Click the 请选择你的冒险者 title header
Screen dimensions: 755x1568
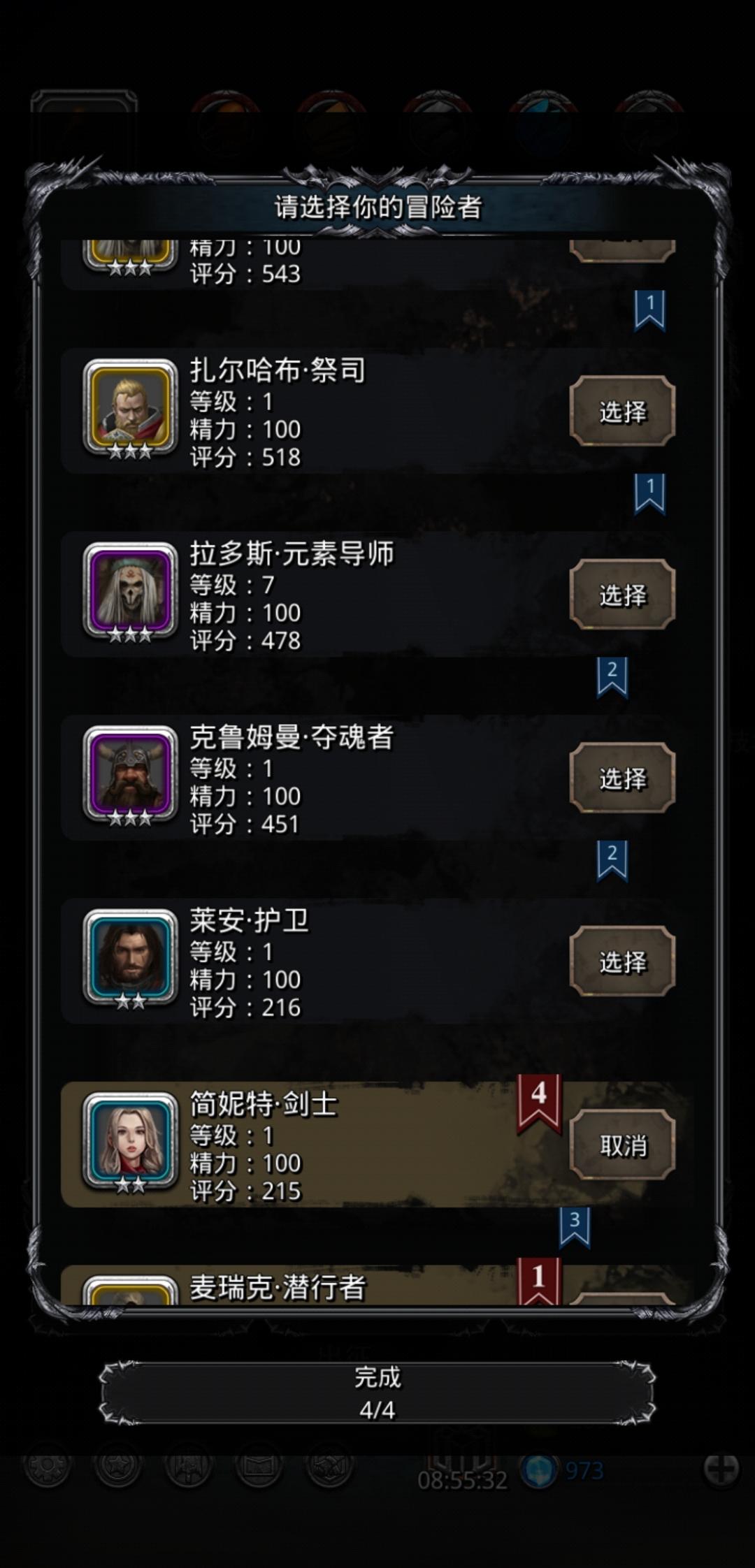pyautogui.click(x=377, y=207)
